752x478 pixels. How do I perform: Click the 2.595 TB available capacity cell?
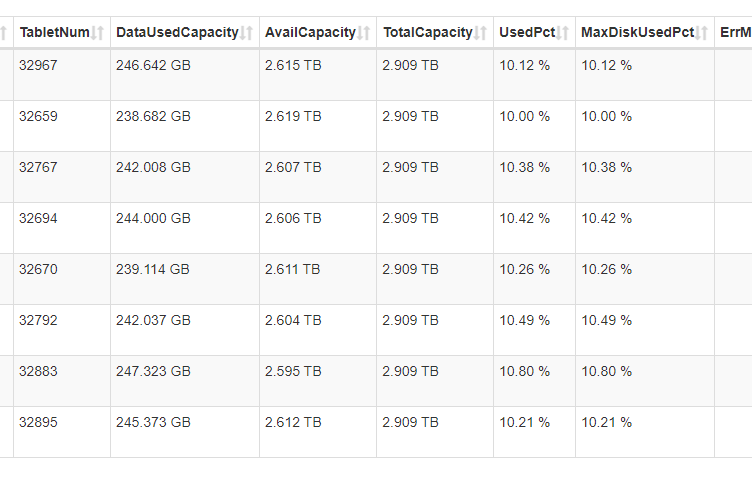click(293, 372)
